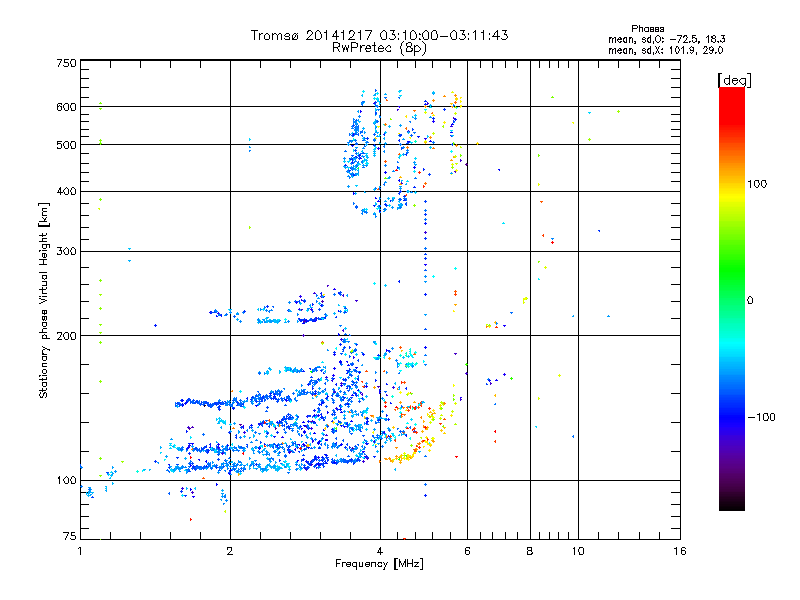800x600 pixels.
Task: Click the "RwPretec (8p)" subtitle
Action: point(379,48)
